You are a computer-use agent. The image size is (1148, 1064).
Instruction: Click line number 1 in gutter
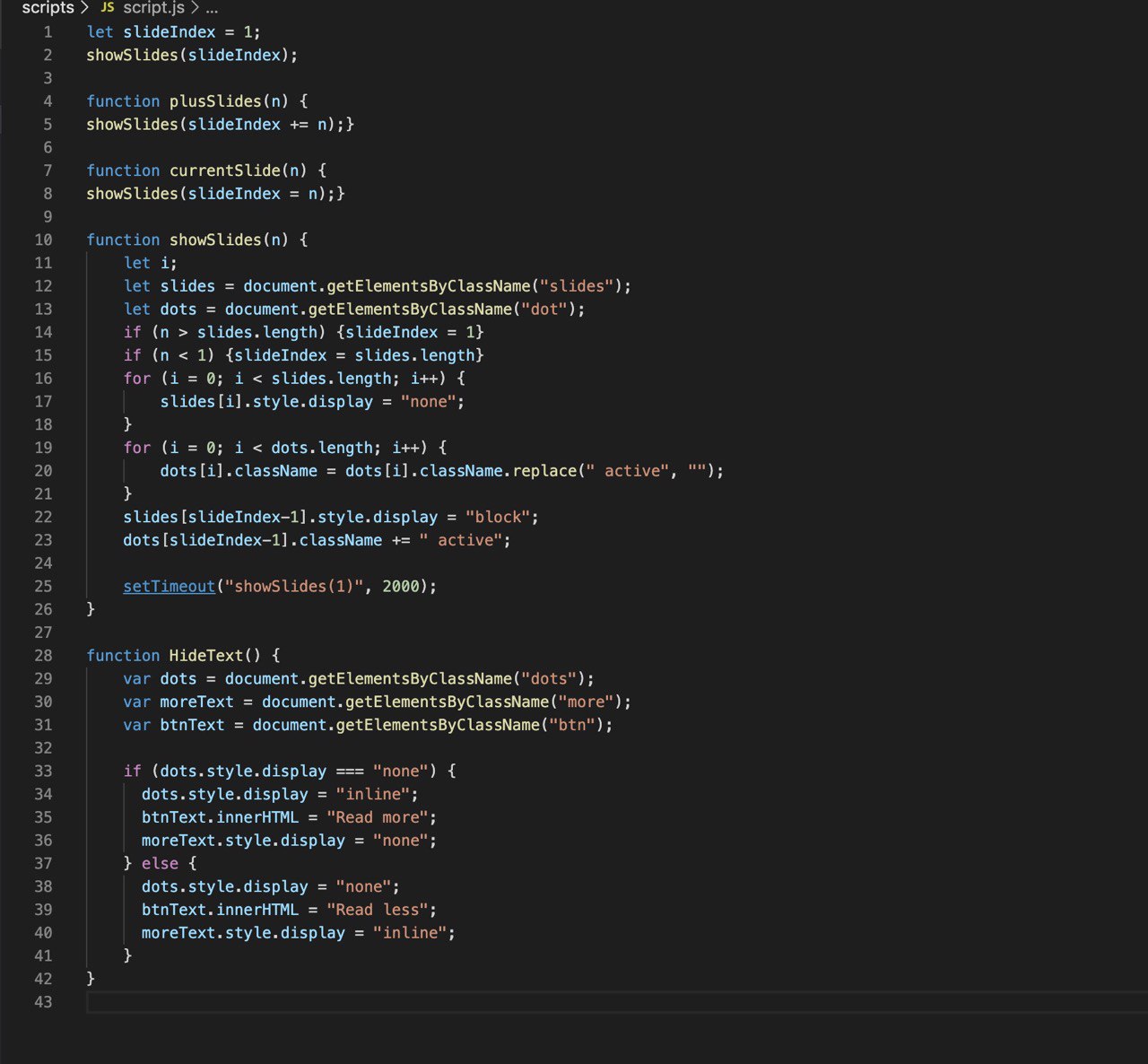pos(48,31)
